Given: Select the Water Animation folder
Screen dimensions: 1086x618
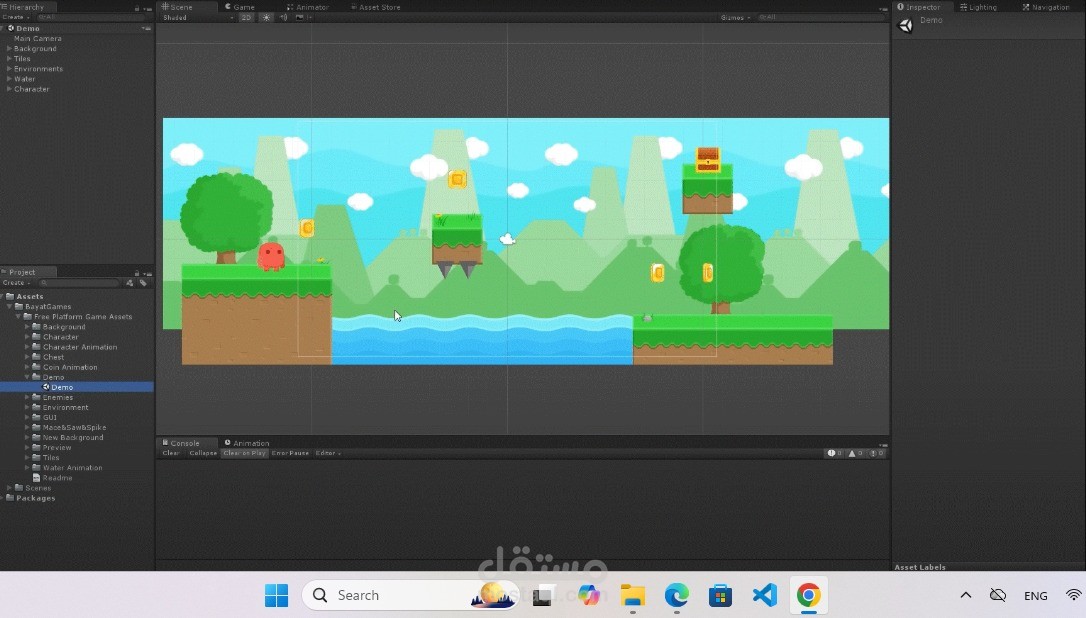Looking at the screenshot, I should 72,468.
